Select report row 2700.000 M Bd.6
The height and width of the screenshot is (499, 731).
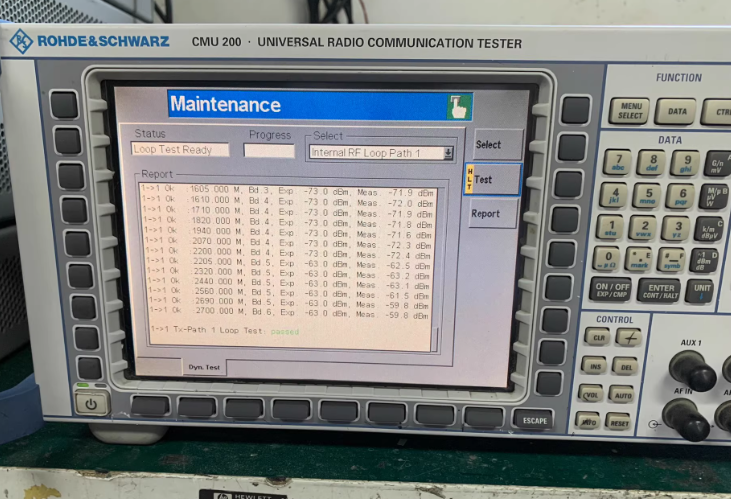click(x=290, y=313)
